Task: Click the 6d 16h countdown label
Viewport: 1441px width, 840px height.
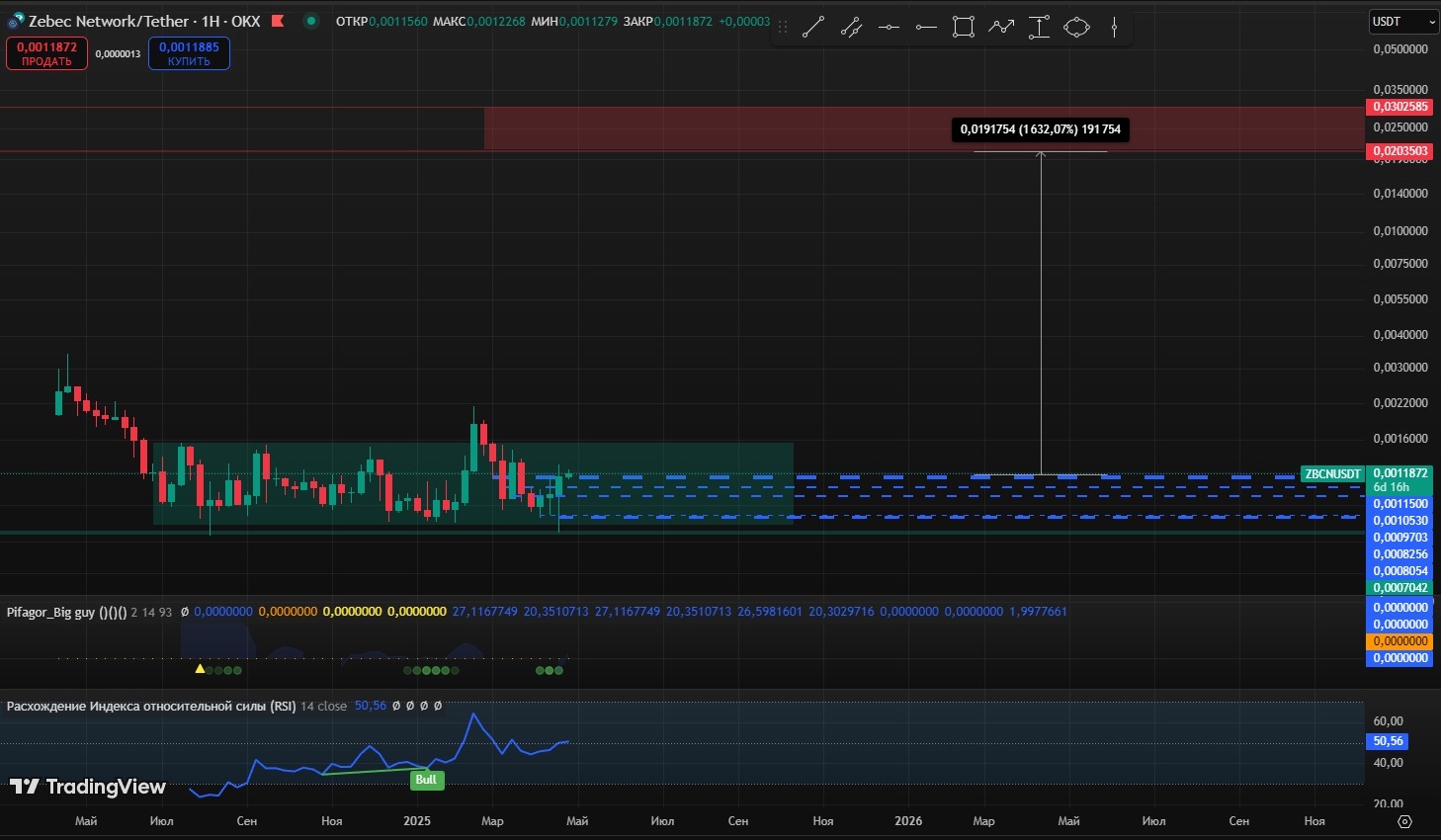Action: [x=1392, y=487]
